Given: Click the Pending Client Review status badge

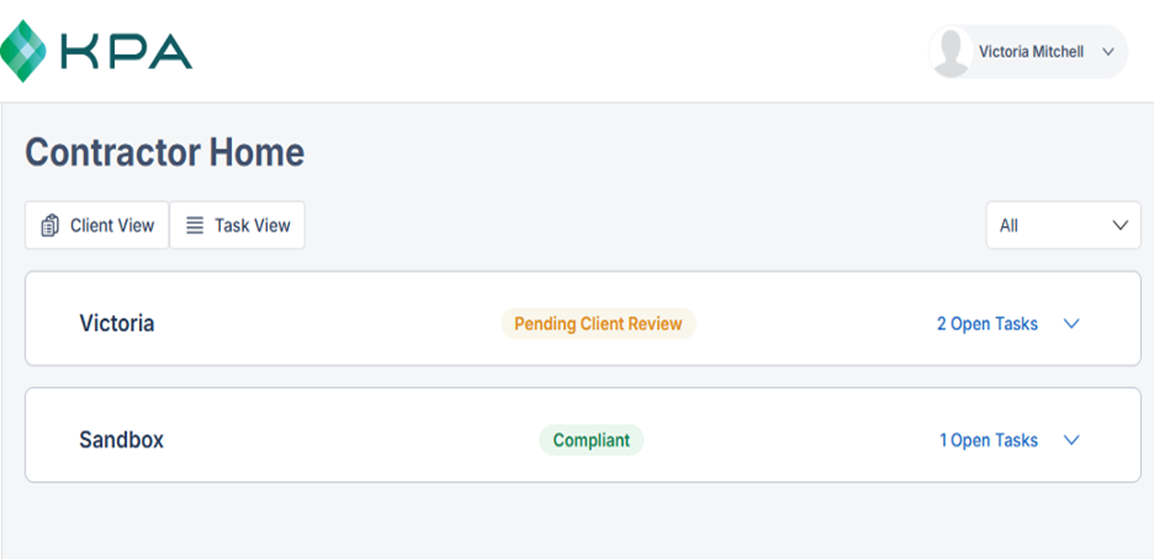Looking at the screenshot, I should click(598, 324).
